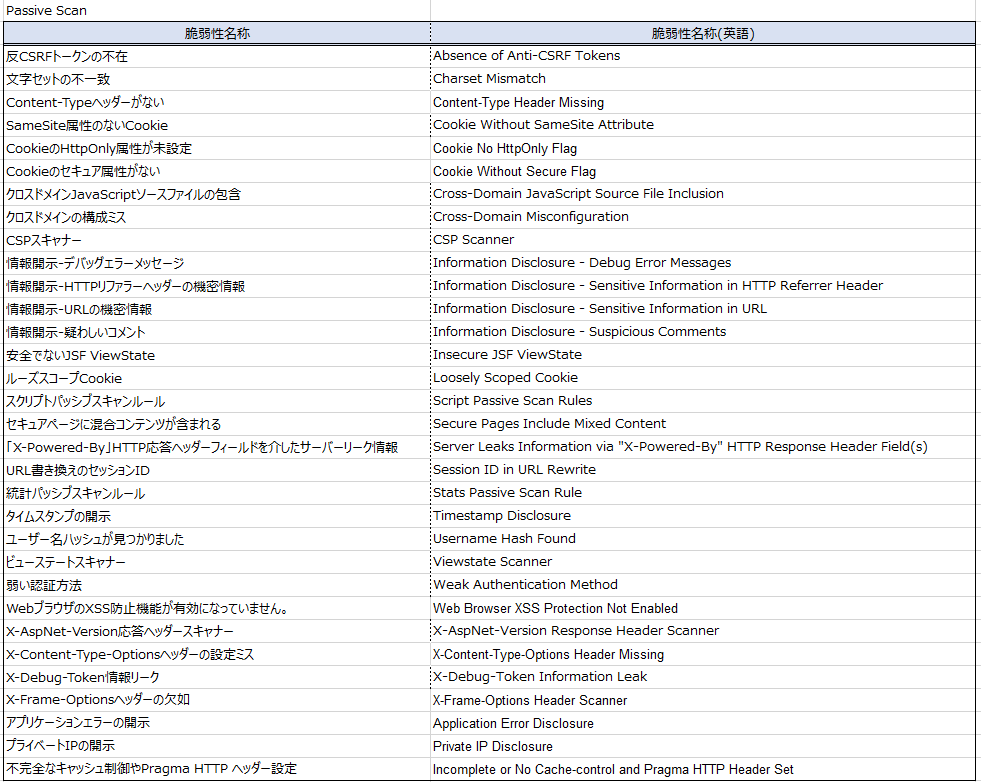This screenshot has width=981, height=782.
Task: Select cell 'CSP Scanner'
Action: pos(703,240)
